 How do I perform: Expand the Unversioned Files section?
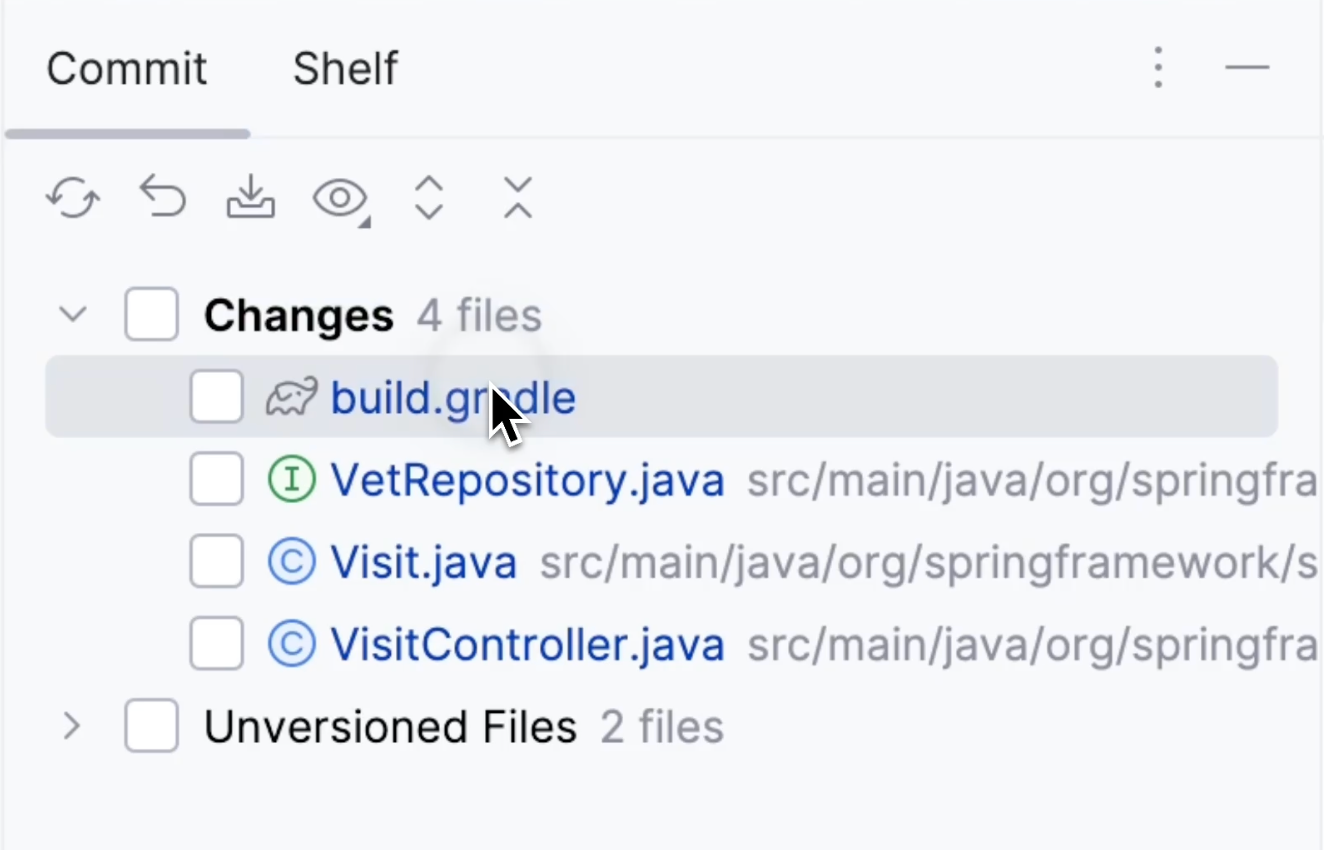point(71,726)
